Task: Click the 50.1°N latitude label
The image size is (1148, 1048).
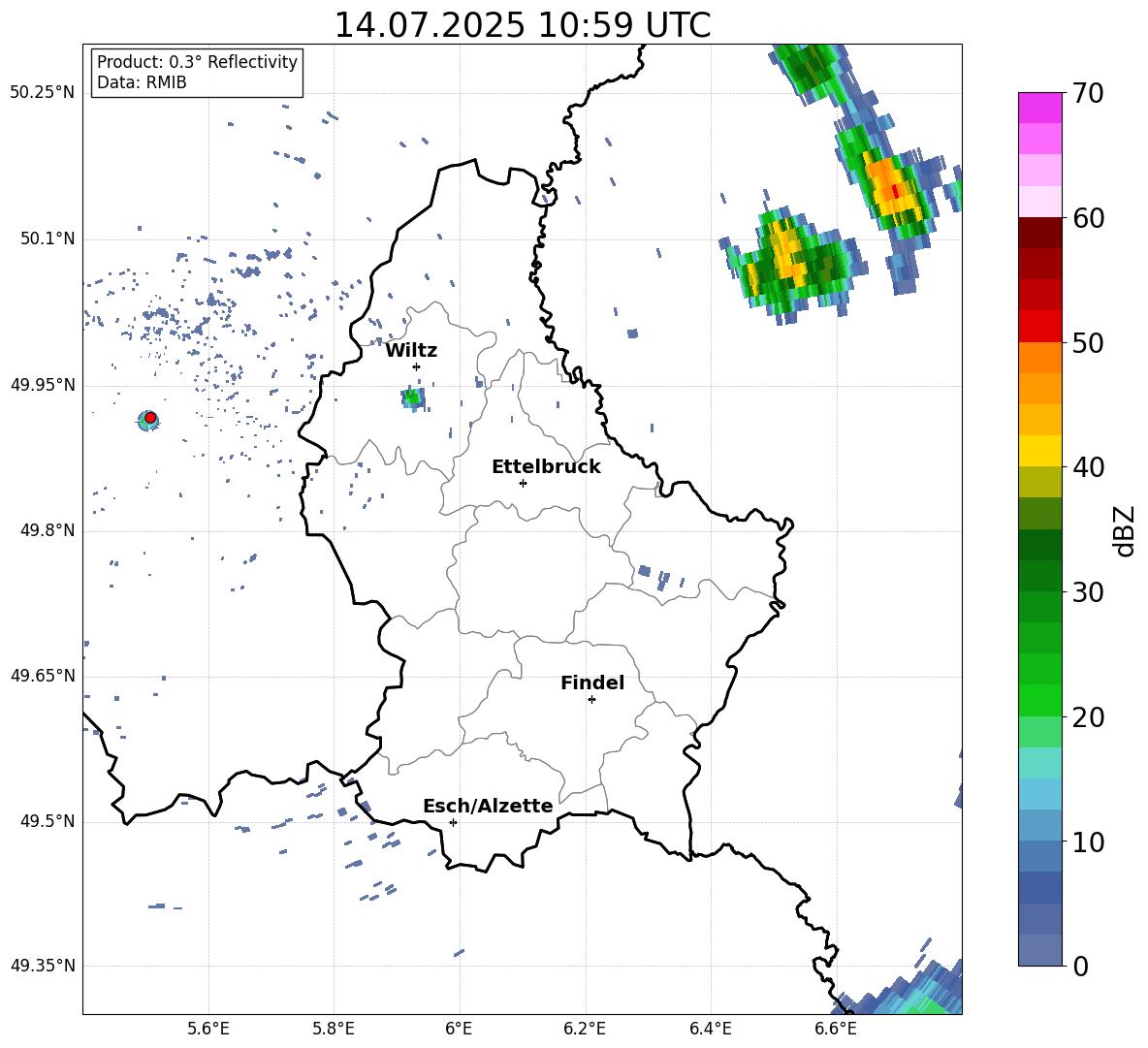Action: (48, 239)
